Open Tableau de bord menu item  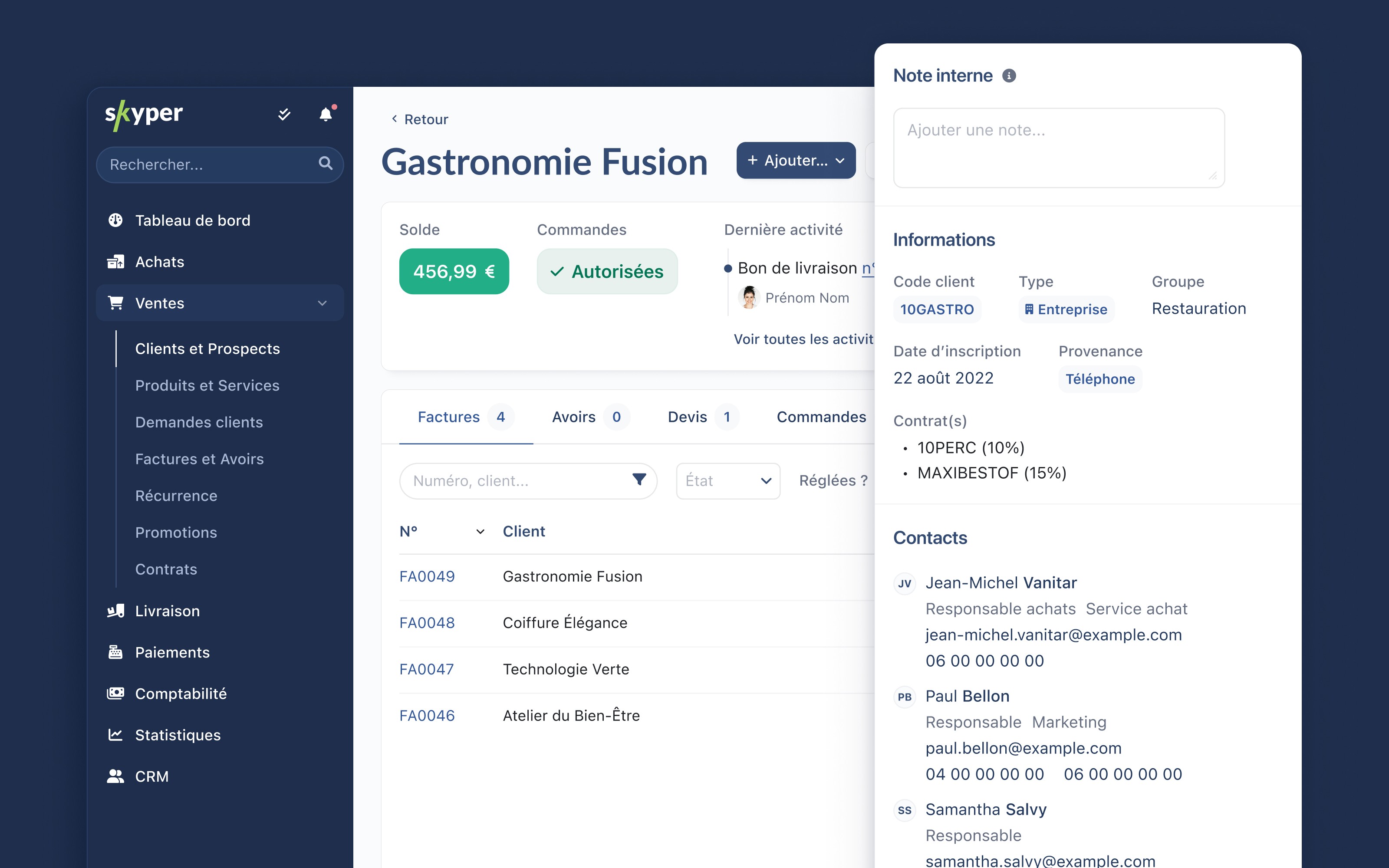pyautogui.click(x=220, y=220)
